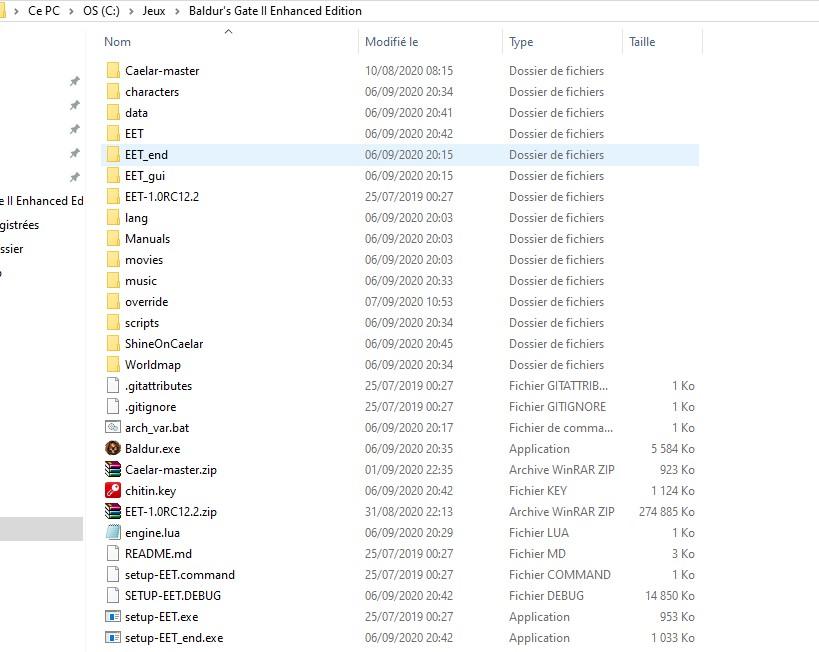Screen dimensions: 819x652
Task: Click the Fichier GITIGNORE type cell
Action: (x=557, y=406)
